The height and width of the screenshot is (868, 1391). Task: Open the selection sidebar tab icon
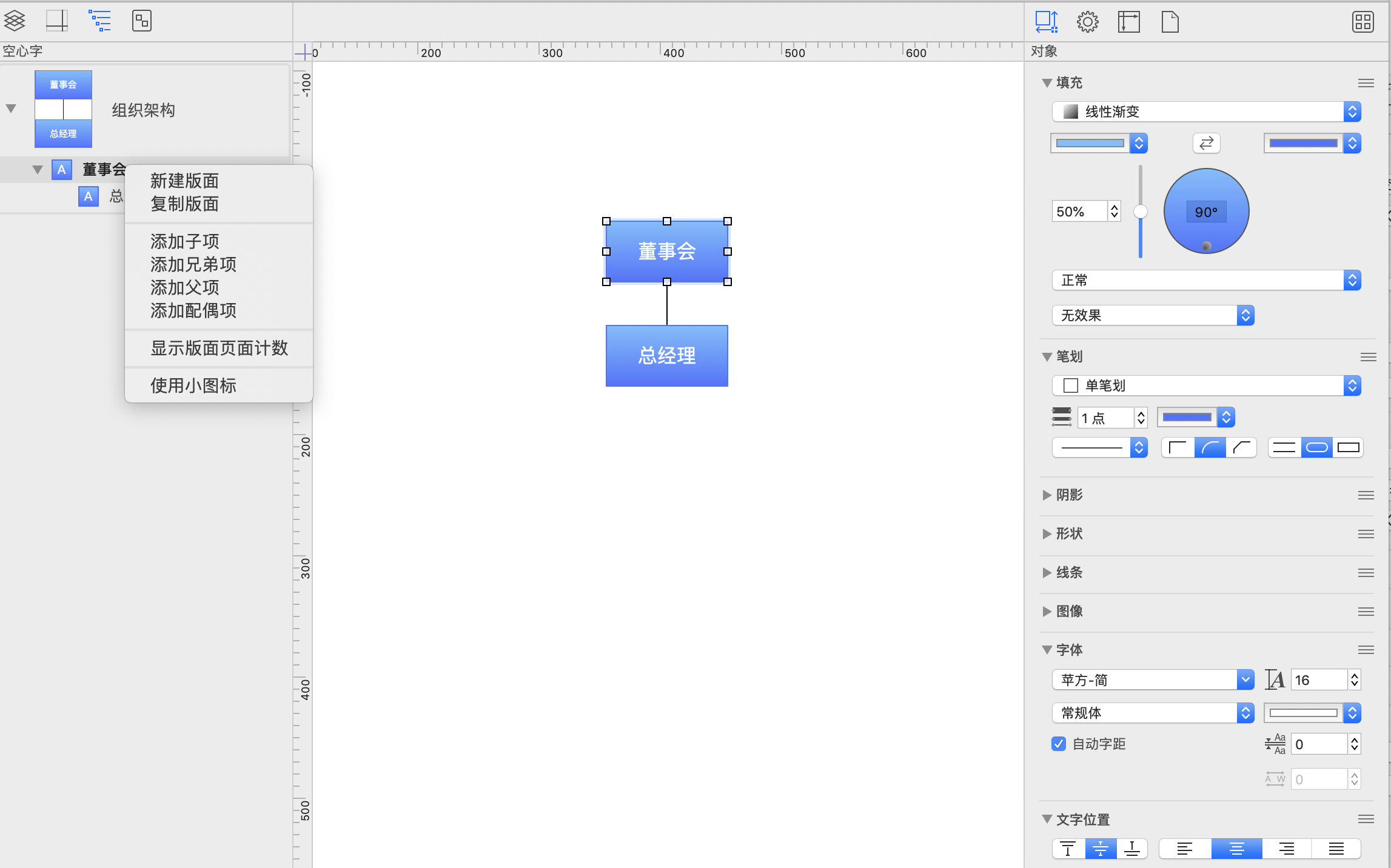[x=141, y=21]
